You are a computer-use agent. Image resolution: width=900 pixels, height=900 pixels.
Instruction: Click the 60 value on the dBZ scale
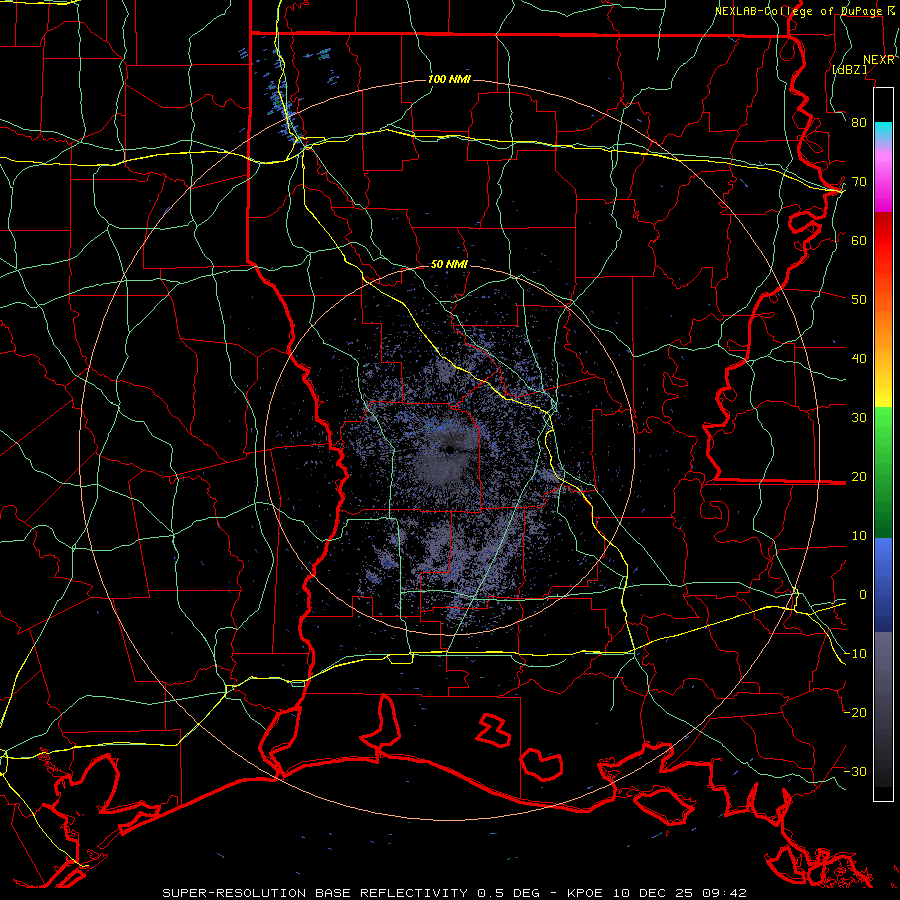859,240
